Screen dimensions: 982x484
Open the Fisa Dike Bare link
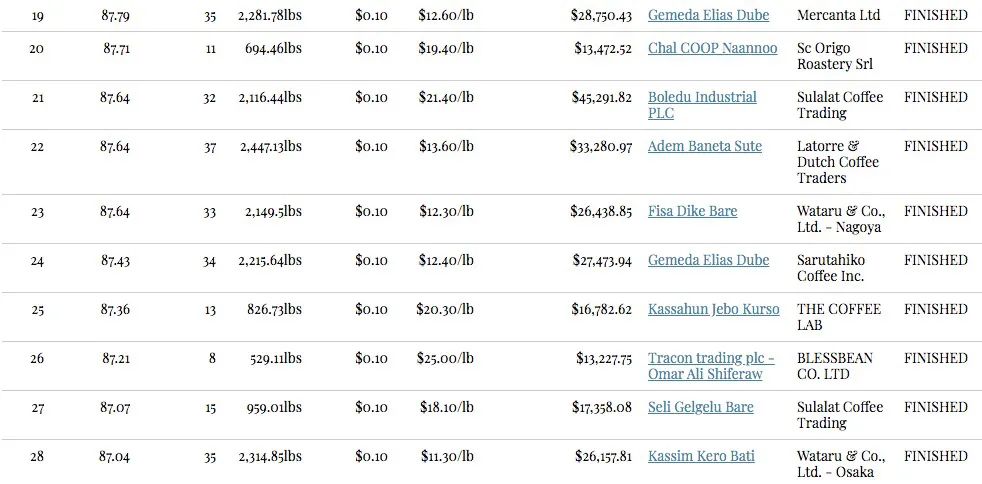692,211
